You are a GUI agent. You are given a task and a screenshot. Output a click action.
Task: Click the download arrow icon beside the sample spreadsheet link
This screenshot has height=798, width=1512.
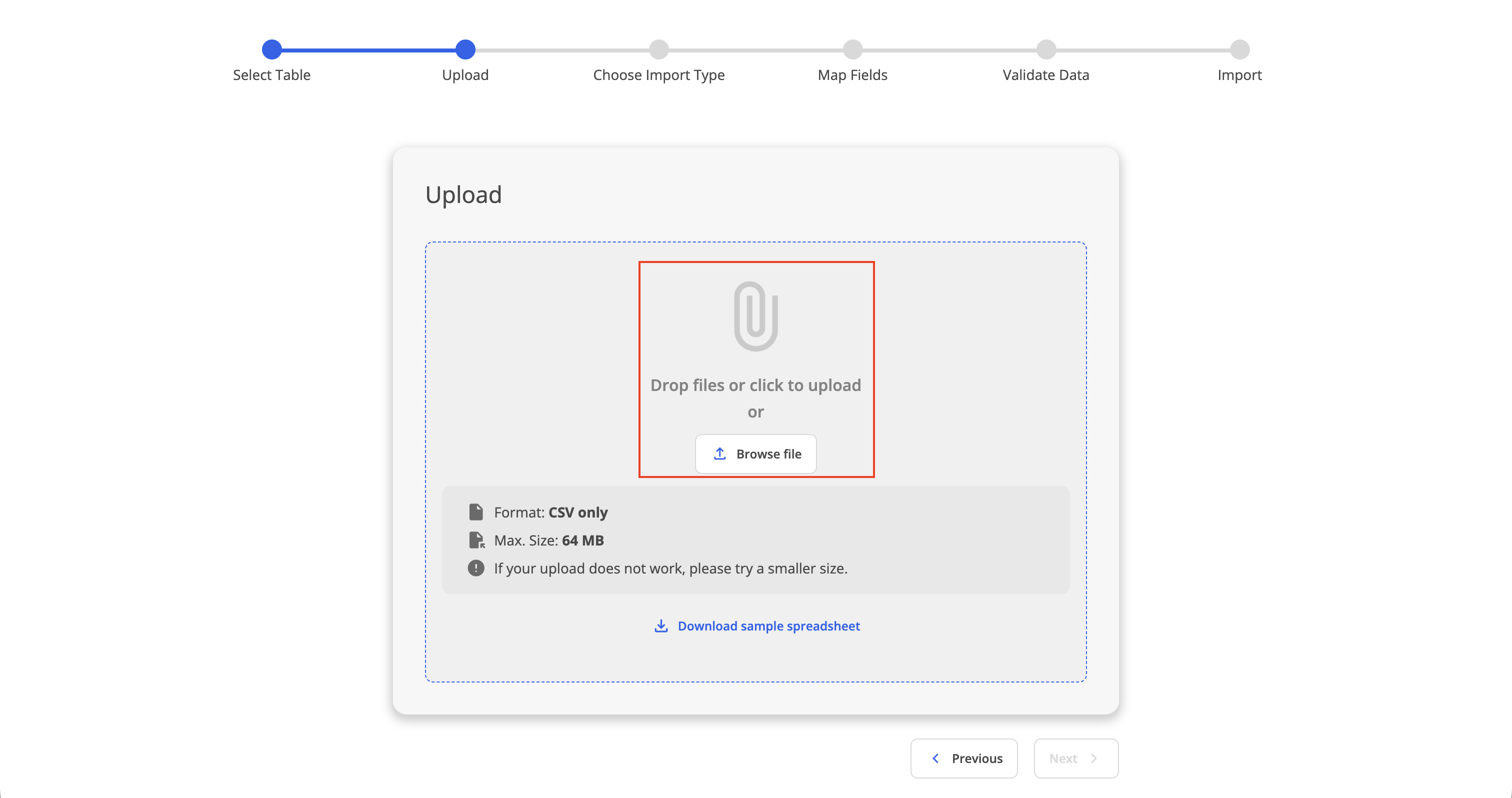(x=661, y=626)
